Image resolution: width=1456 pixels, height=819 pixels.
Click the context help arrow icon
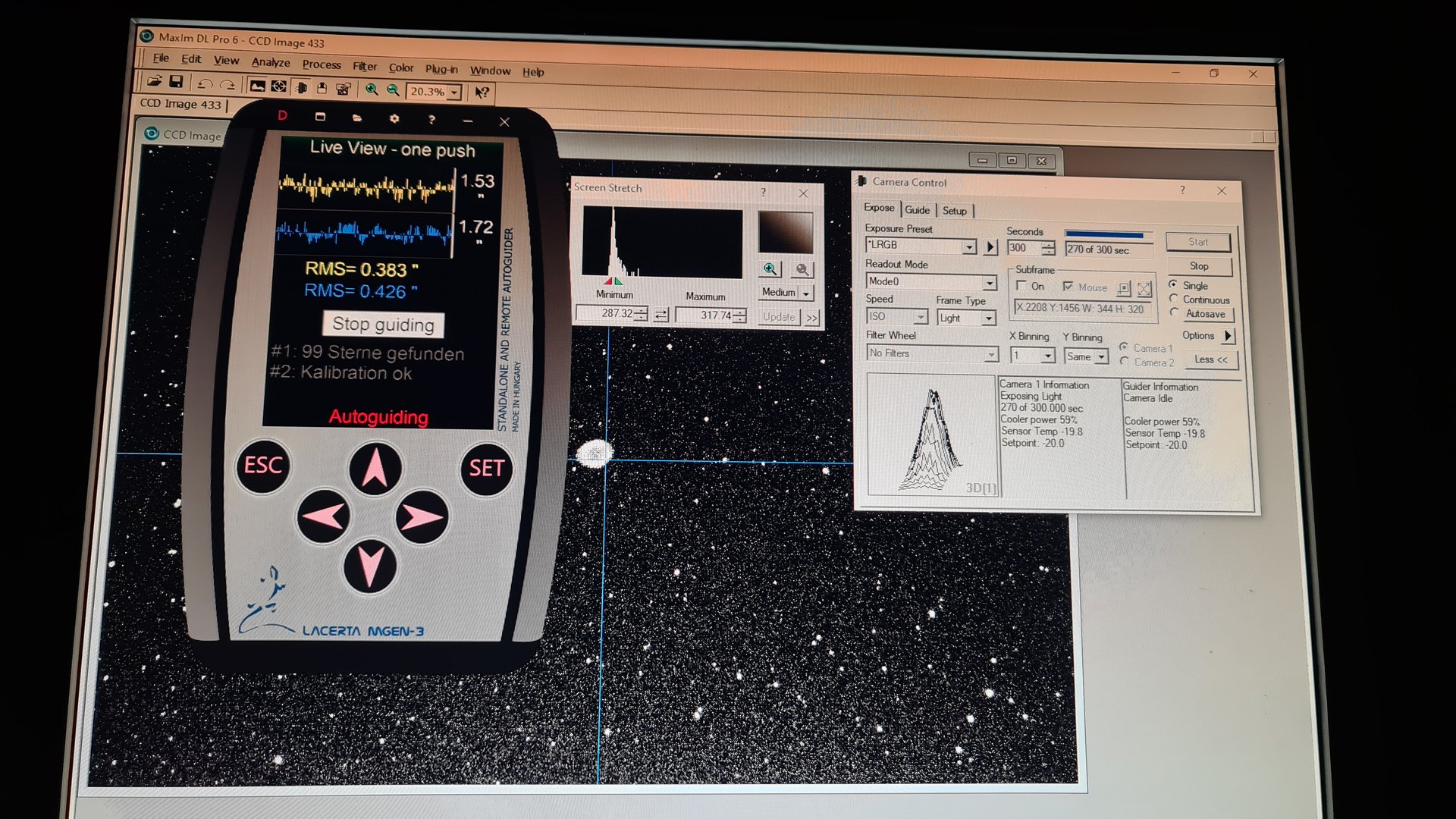[x=482, y=93]
